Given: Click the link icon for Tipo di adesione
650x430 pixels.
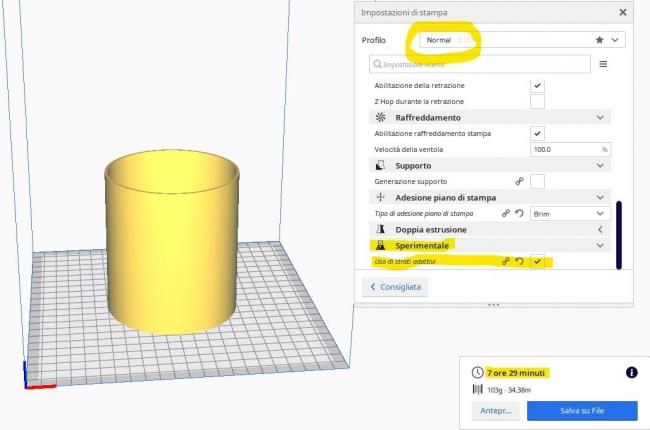Looking at the screenshot, I should 506,213.
